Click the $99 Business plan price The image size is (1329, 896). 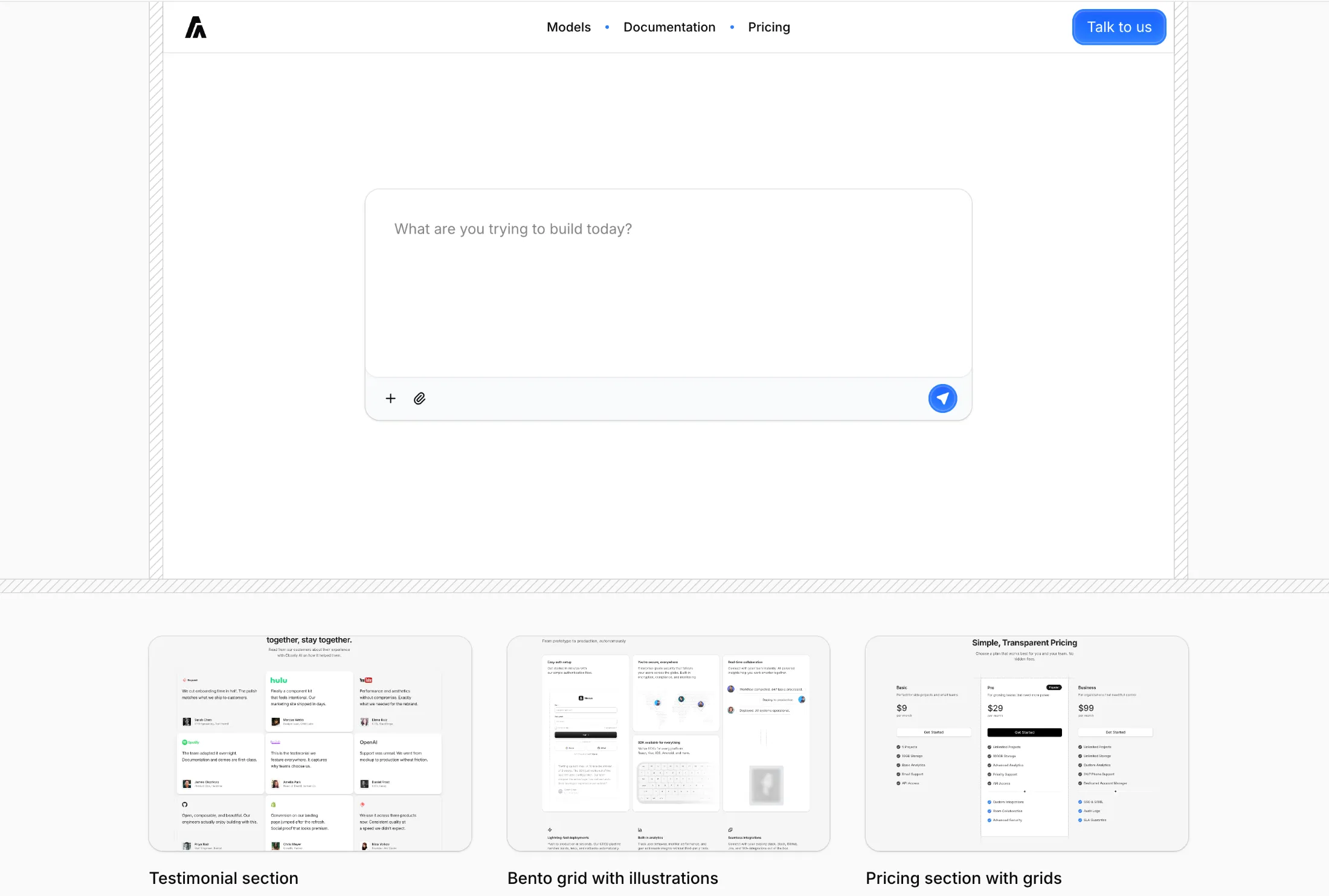(1086, 708)
